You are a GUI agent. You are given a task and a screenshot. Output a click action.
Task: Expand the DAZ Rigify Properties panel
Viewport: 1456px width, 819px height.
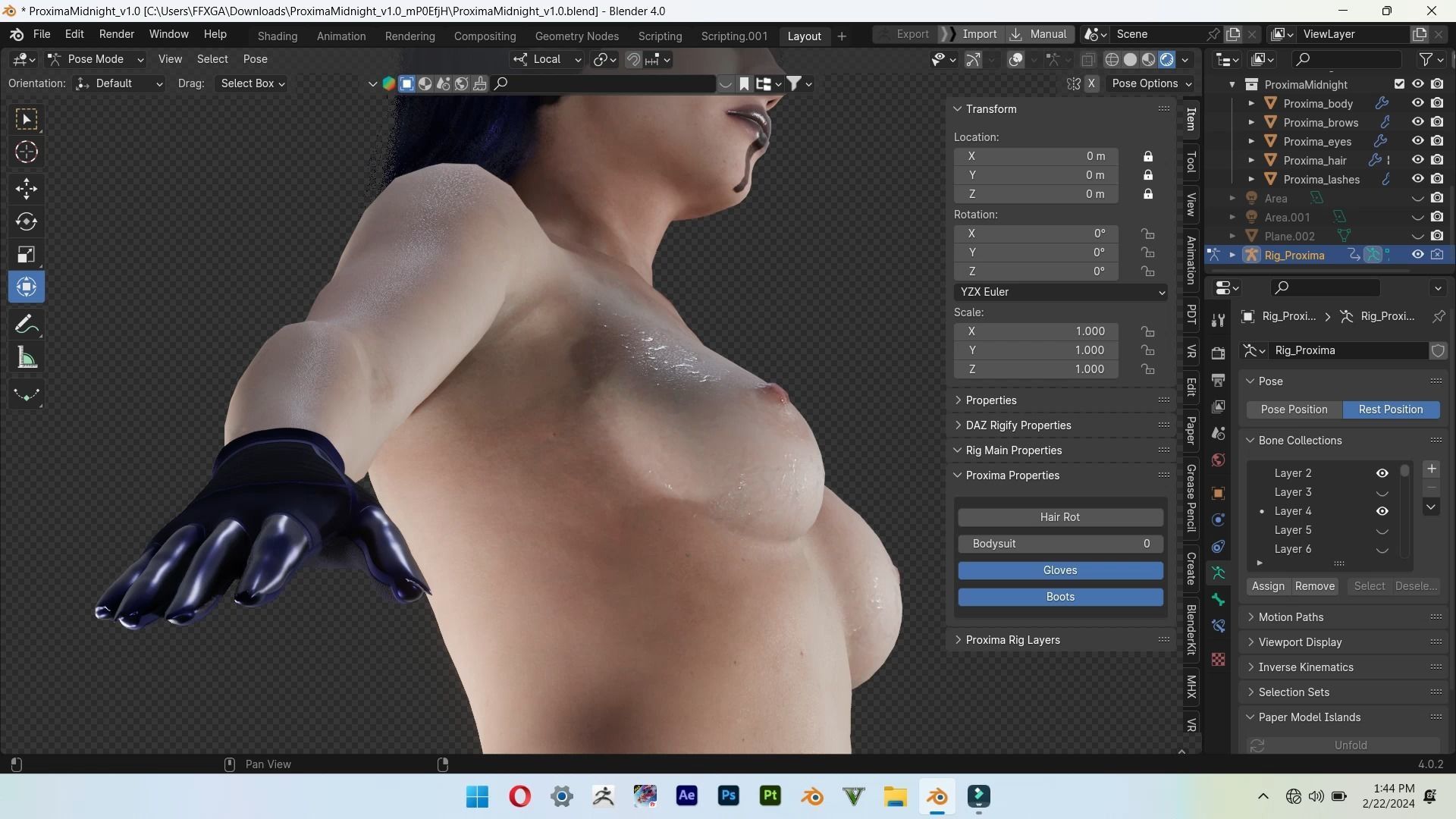(x=1018, y=425)
